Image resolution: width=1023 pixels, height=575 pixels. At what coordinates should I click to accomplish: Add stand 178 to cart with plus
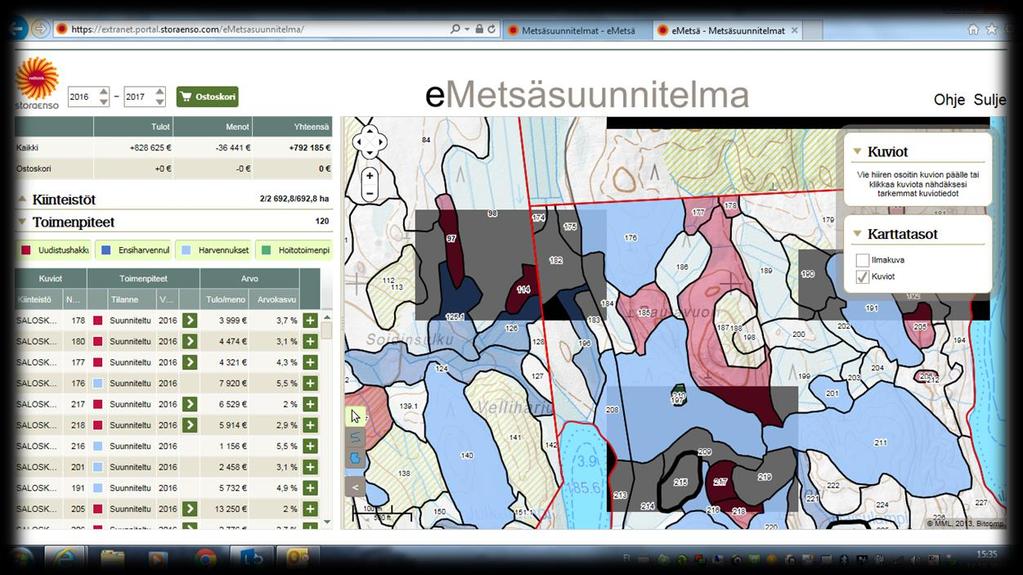tap(311, 320)
